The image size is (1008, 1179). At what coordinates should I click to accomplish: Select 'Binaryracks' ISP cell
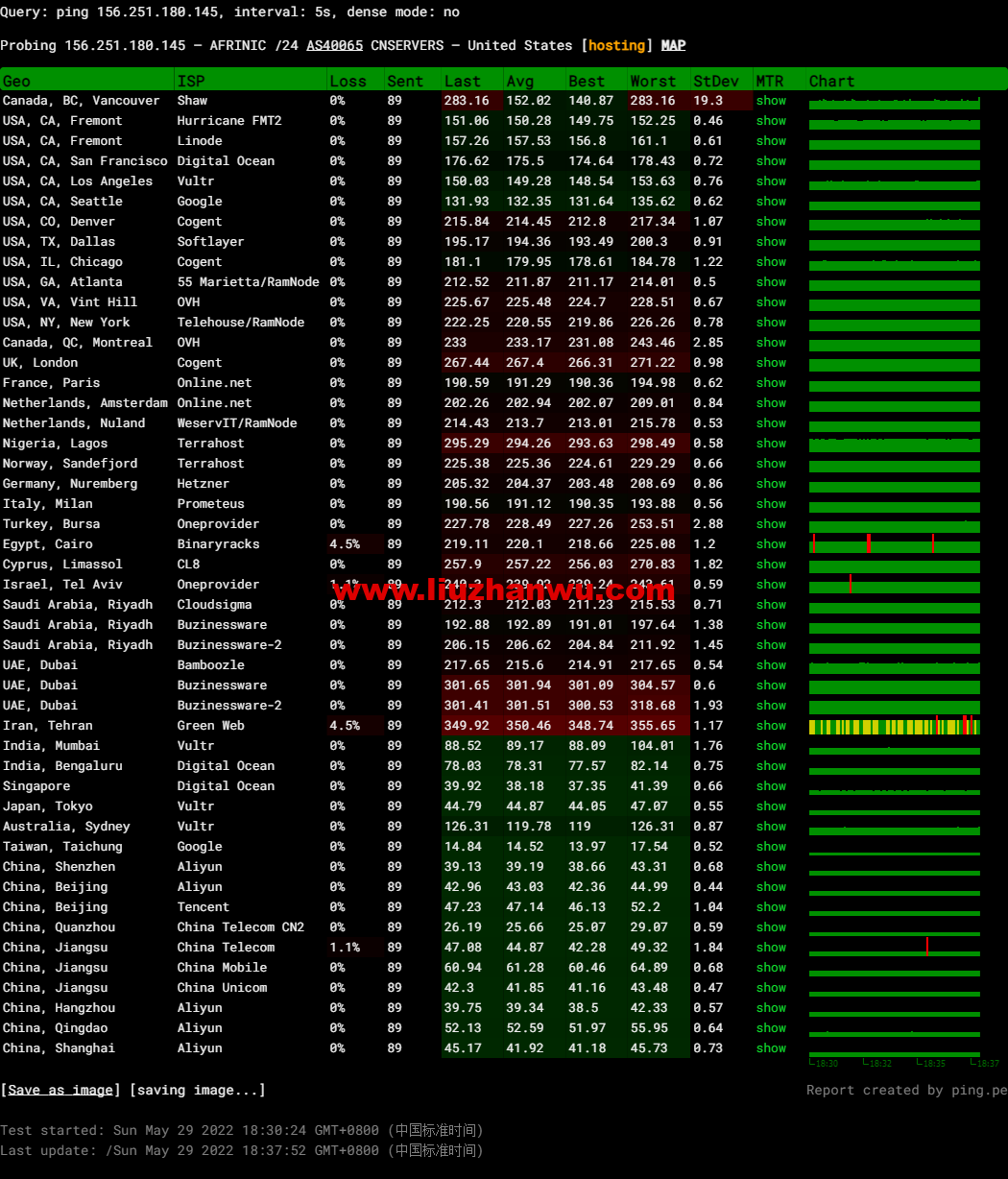click(219, 544)
